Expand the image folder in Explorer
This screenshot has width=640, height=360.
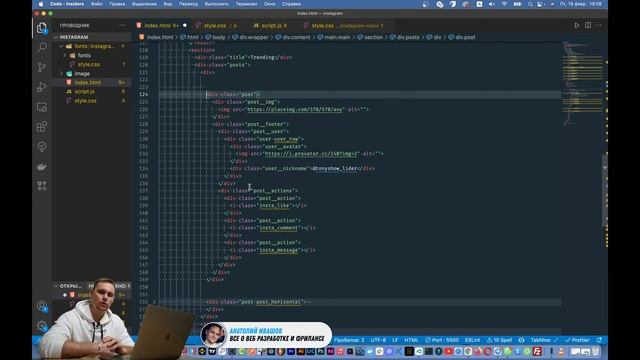[x=61, y=73]
